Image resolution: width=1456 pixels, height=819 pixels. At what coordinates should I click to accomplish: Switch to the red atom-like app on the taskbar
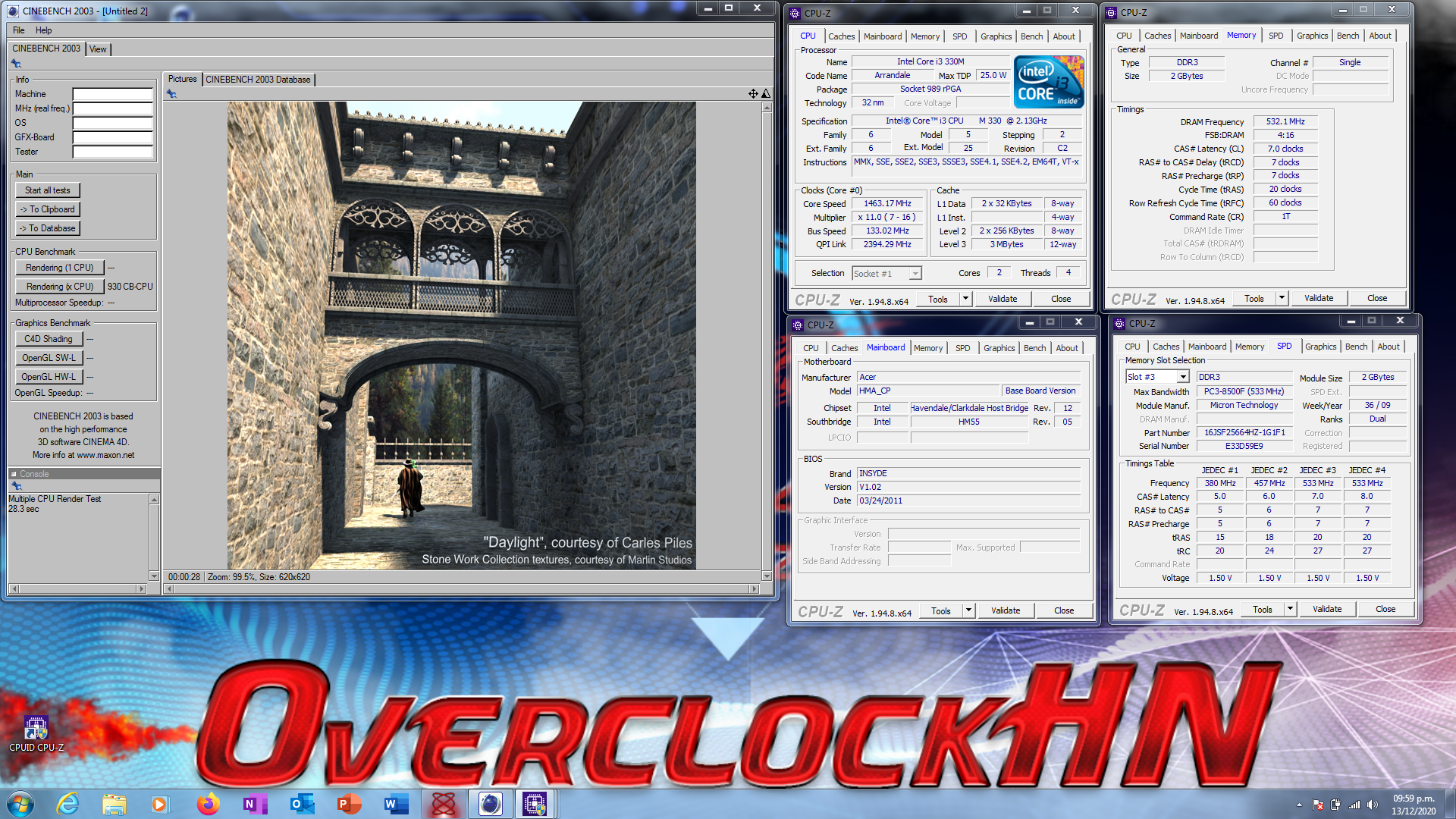443,803
